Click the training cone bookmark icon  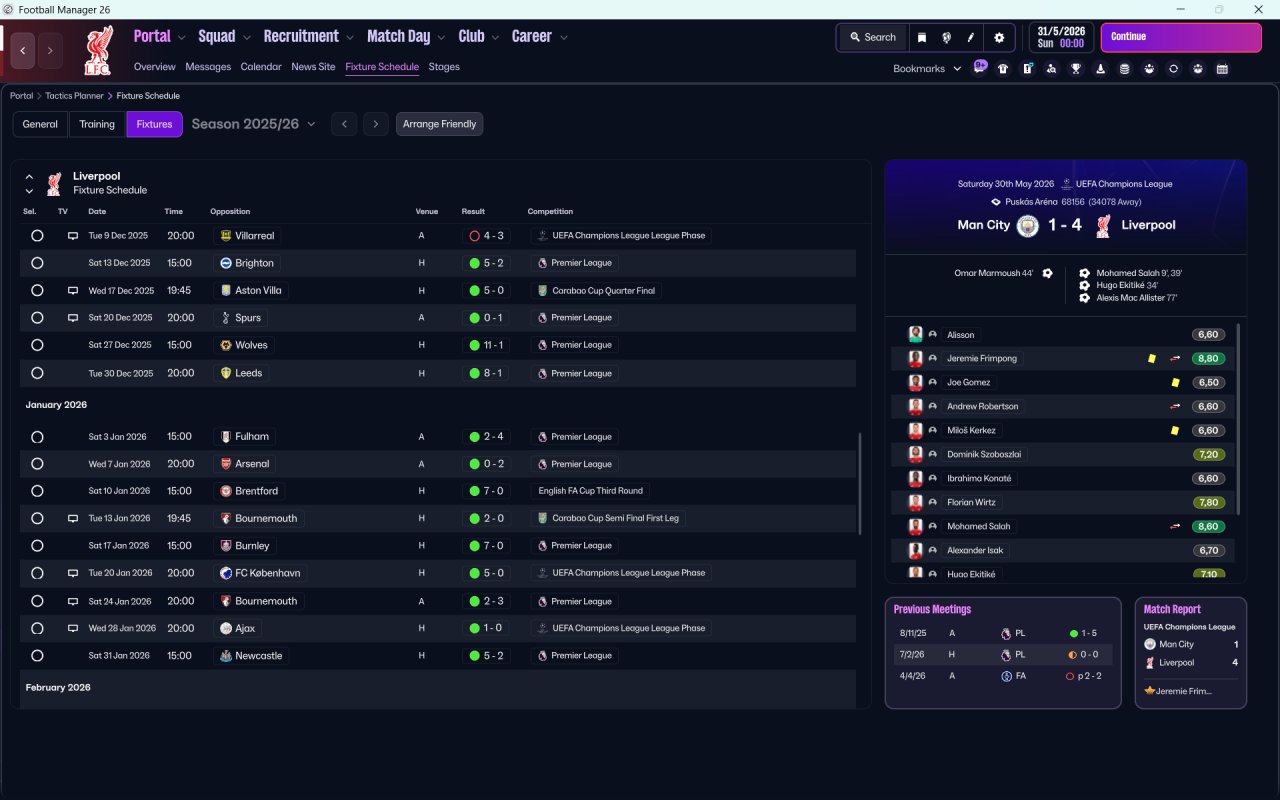[x=1100, y=69]
